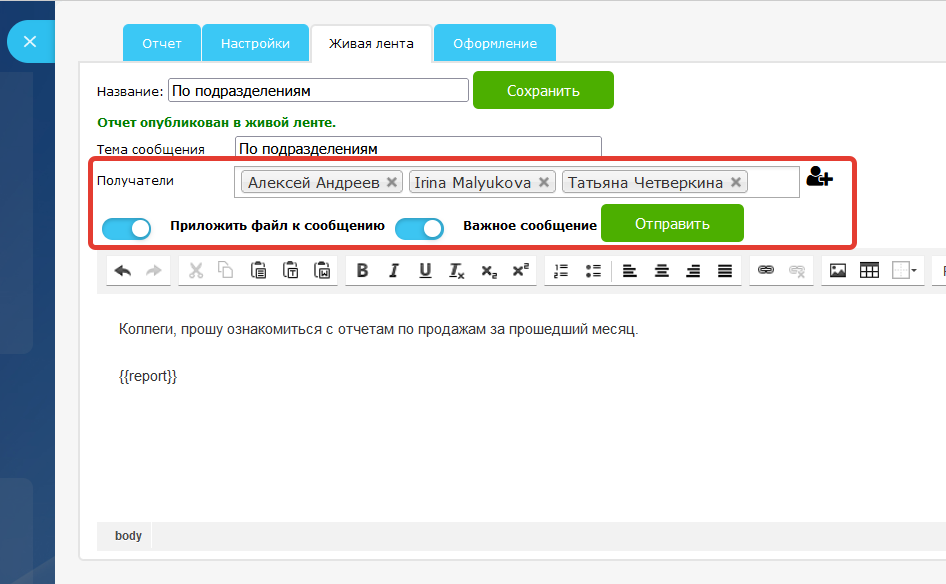Toggle the important message switch
The width and height of the screenshot is (946, 584).
(x=419, y=228)
